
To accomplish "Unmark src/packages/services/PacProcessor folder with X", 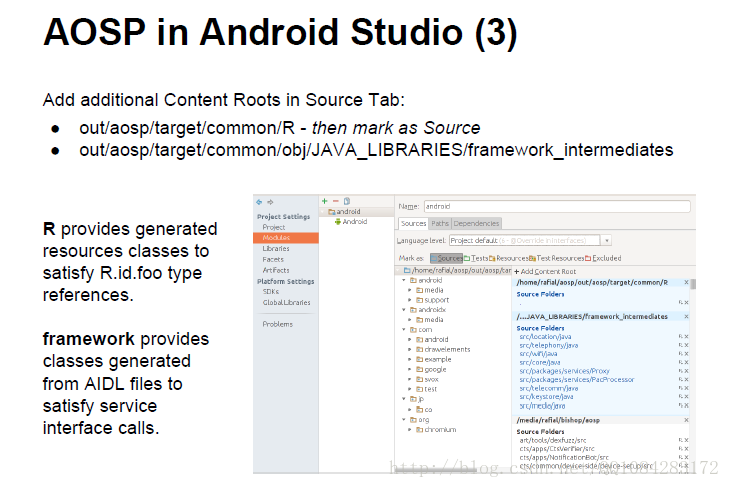I will (x=687, y=380).
